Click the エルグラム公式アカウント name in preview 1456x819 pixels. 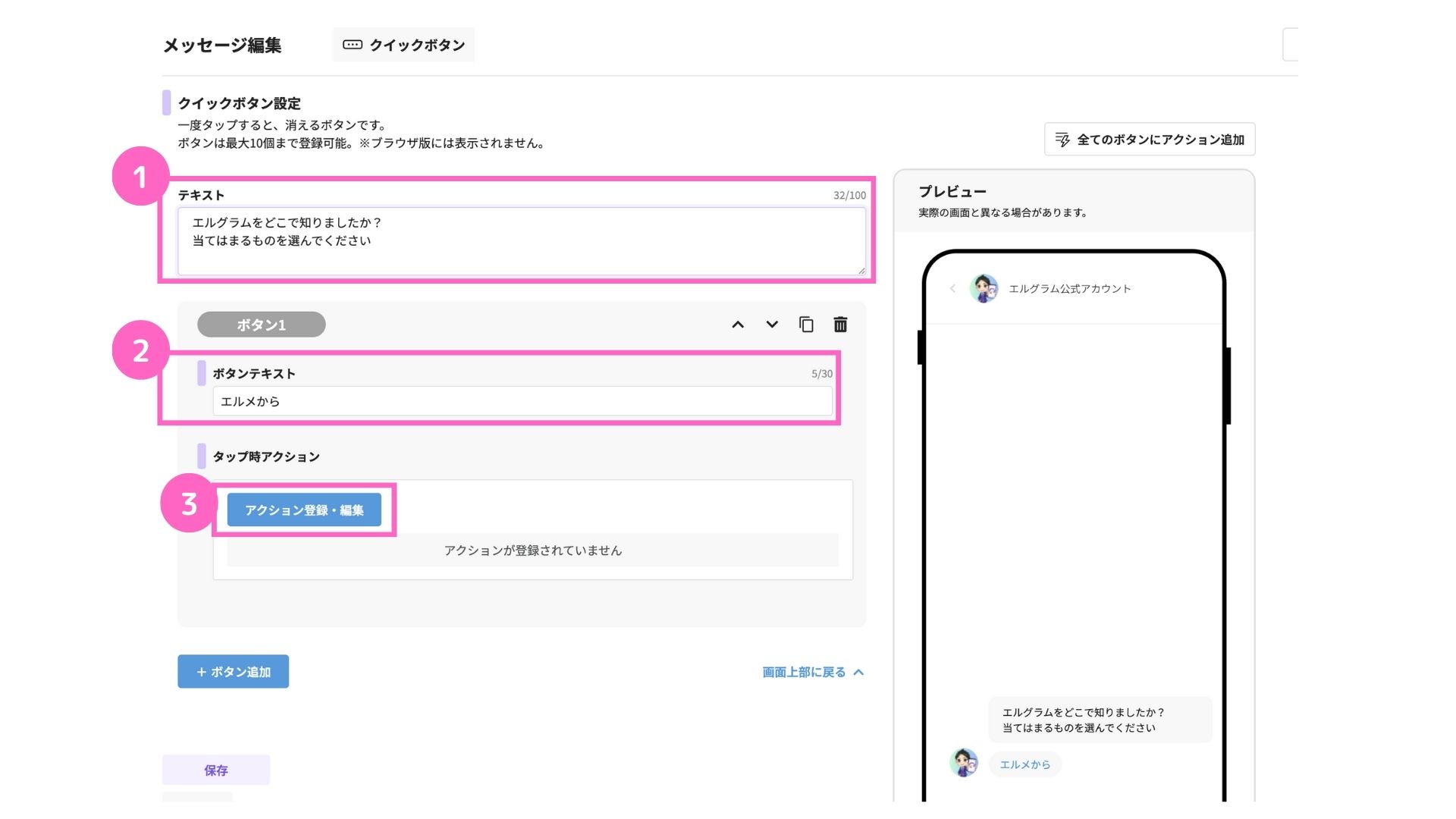pos(1070,288)
